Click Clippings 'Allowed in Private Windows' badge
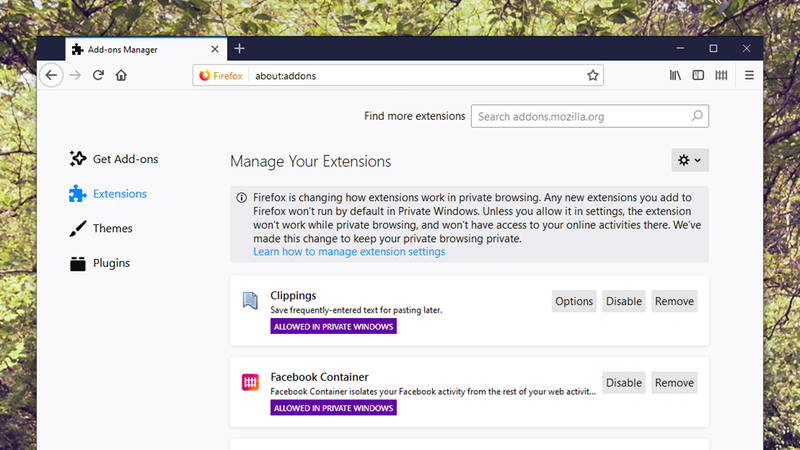This screenshot has width=800, height=450. point(333,327)
